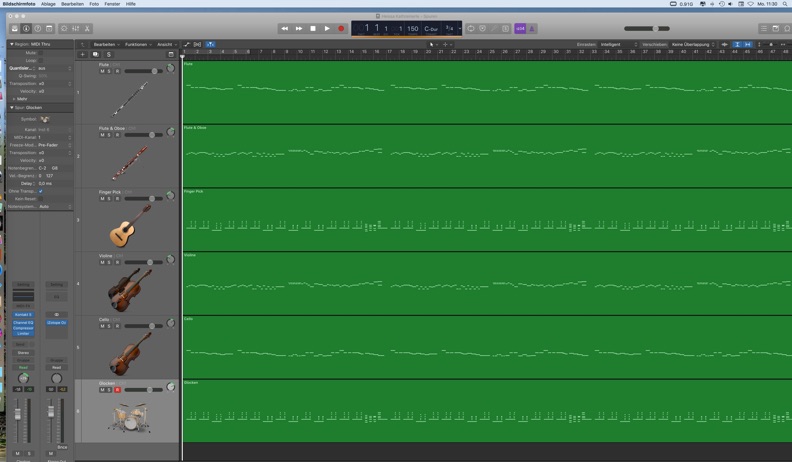
Task: Duplicate the selected track icon
Action: (95, 55)
